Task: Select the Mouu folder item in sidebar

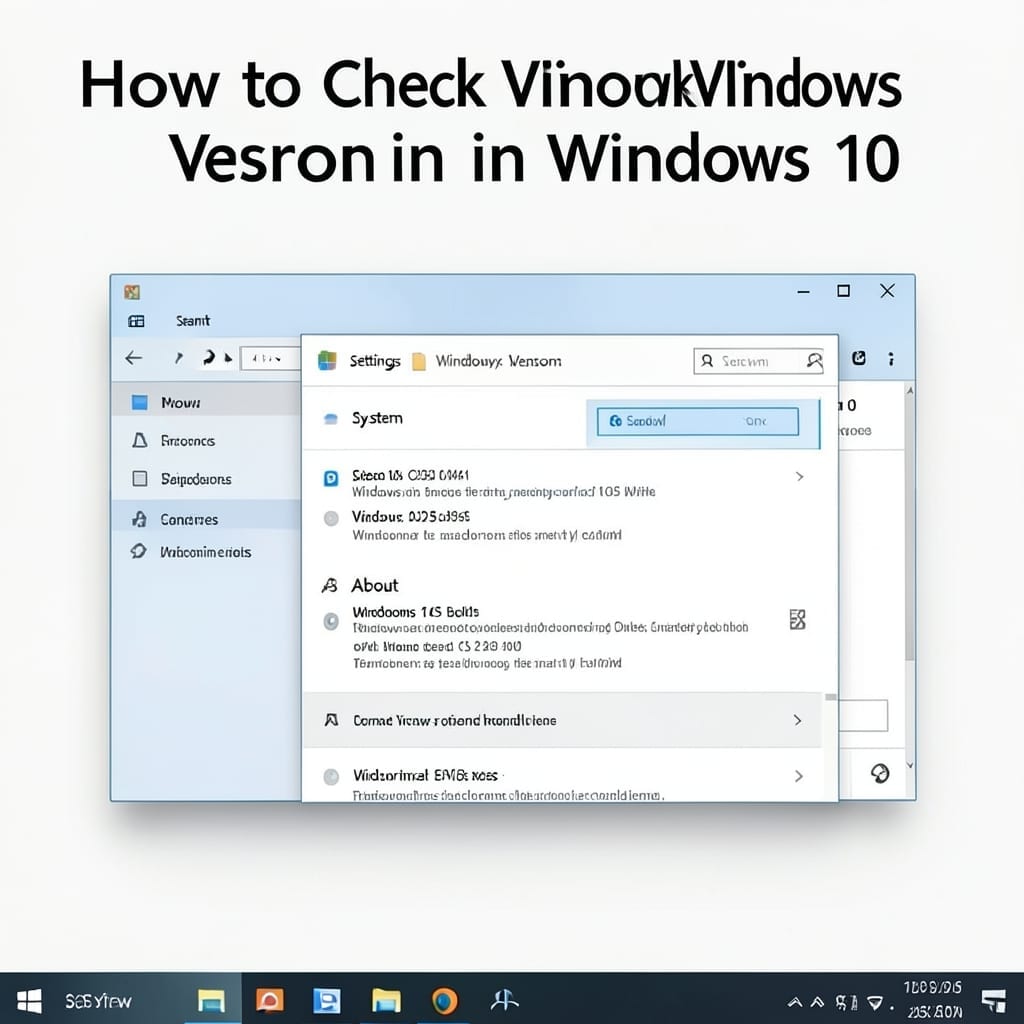Action: pyautogui.click(x=206, y=402)
